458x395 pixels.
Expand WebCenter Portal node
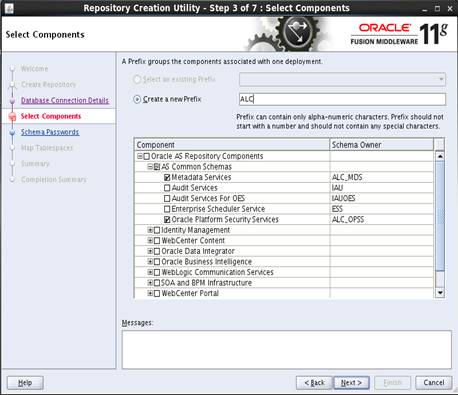click(150, 294)
